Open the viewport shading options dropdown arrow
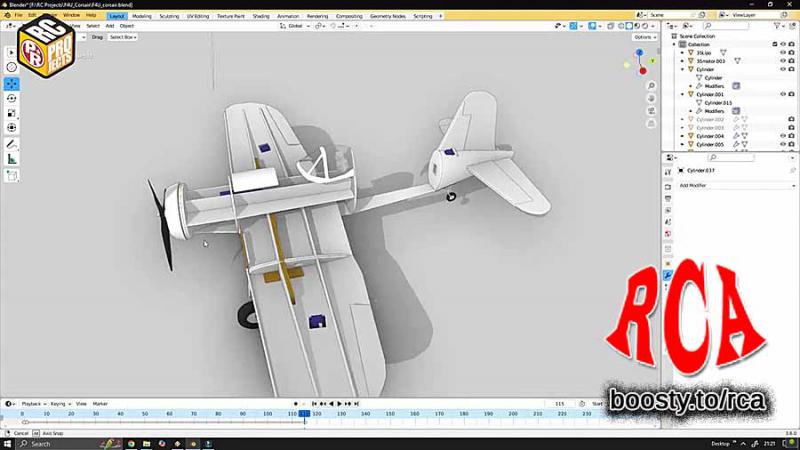This screenshot has height=450, width=800. point(654,26)
